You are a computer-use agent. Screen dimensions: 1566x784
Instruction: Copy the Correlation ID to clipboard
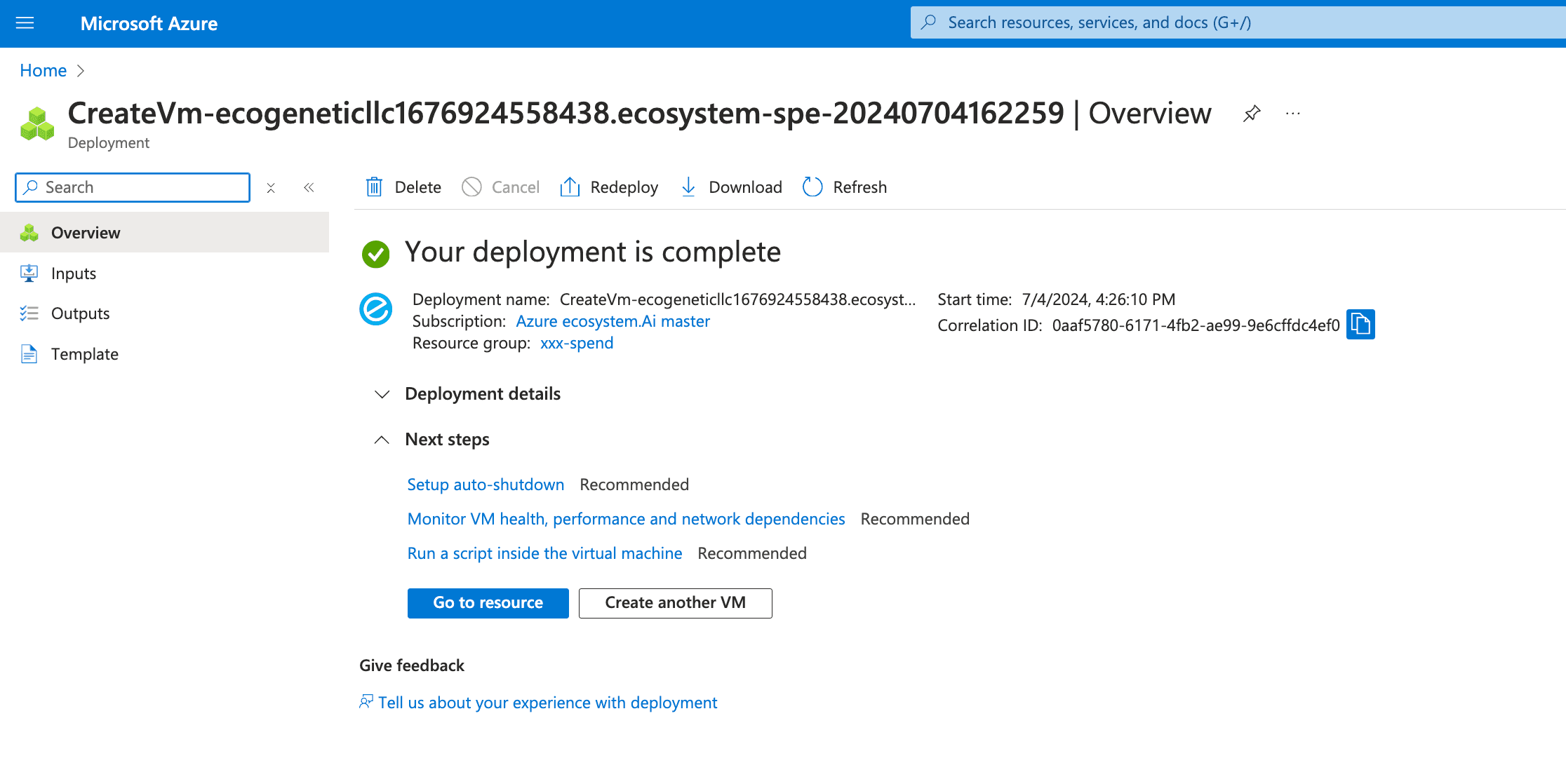(x=1360, y=325)
